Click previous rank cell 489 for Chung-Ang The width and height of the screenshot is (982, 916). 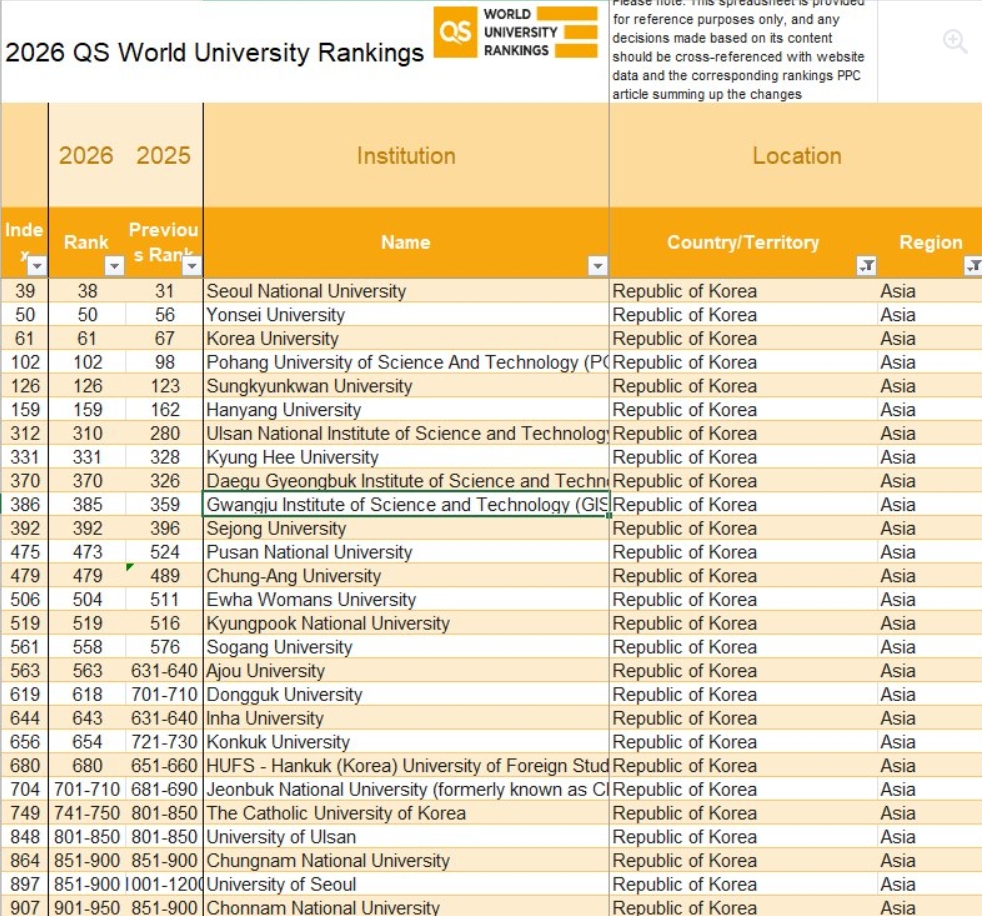[x=165, y=576]
